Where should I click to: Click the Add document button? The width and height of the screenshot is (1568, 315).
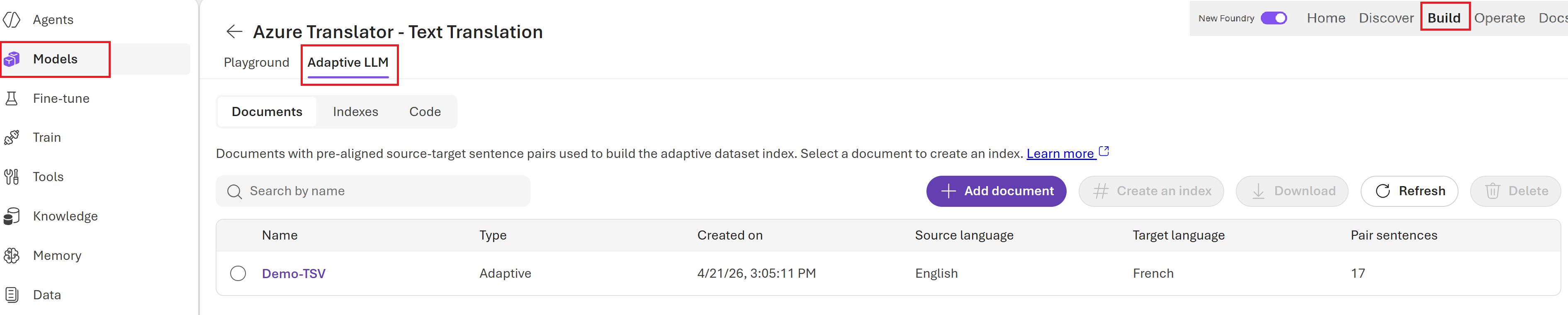pos(997,191)
